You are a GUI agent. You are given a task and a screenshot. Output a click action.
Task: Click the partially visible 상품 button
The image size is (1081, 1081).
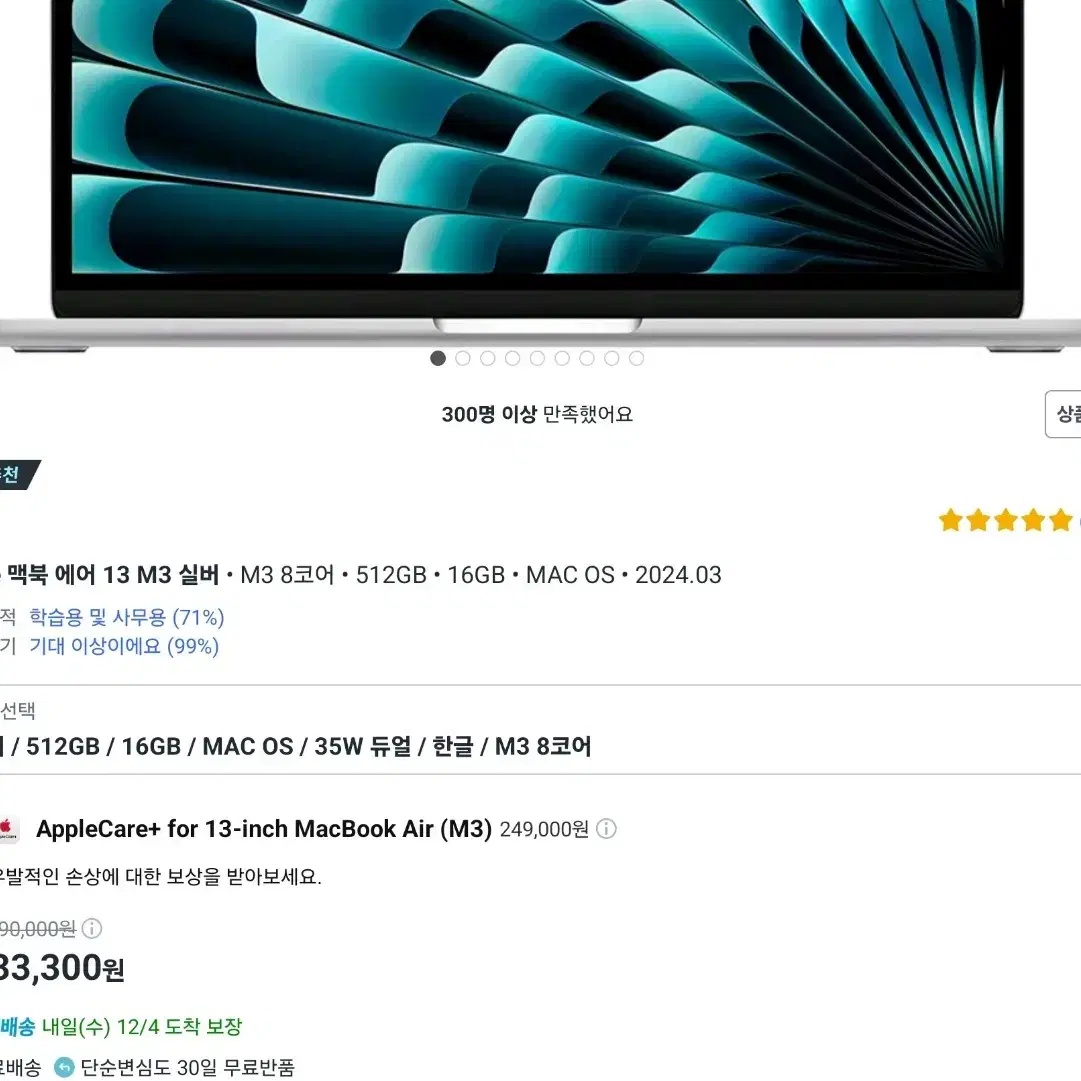pos(1063,414)
